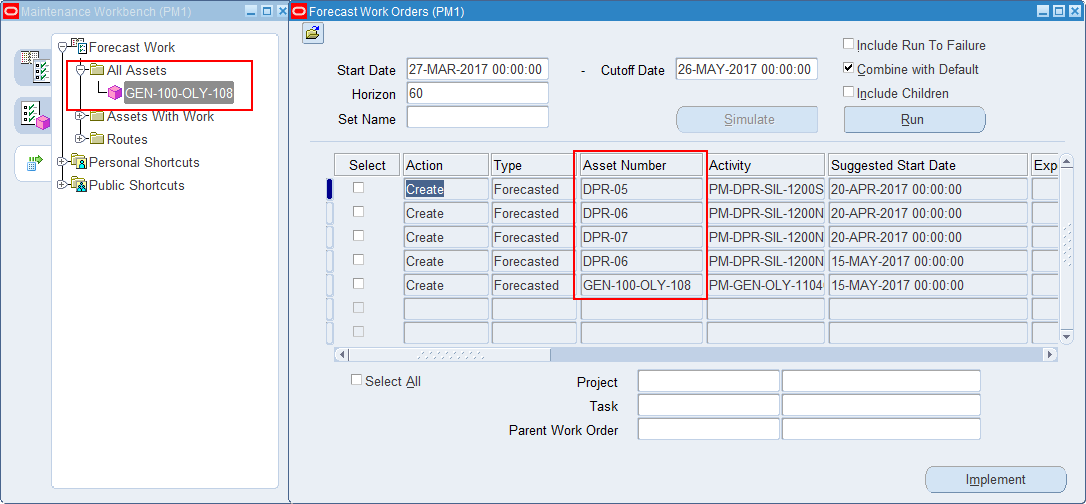The width and height of the screenshot is (1086, 504).
Task: Click the grid's horizontal scroll left arrow
Action: pos(342,354)
